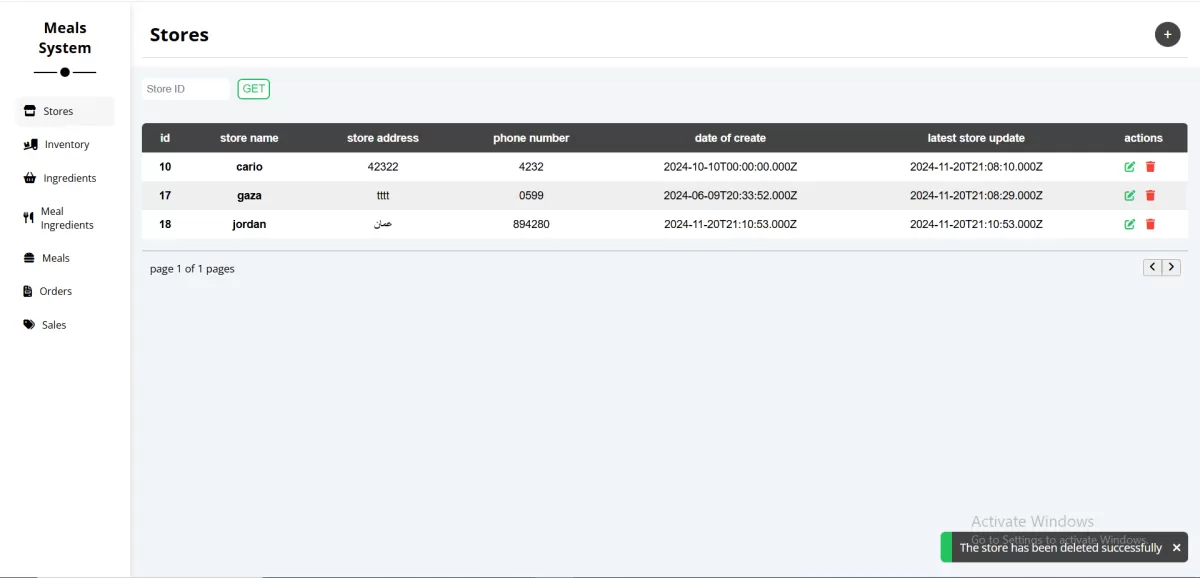1200x578 pixels.
Task: Delete the jordan store row
Action: 1150,225
